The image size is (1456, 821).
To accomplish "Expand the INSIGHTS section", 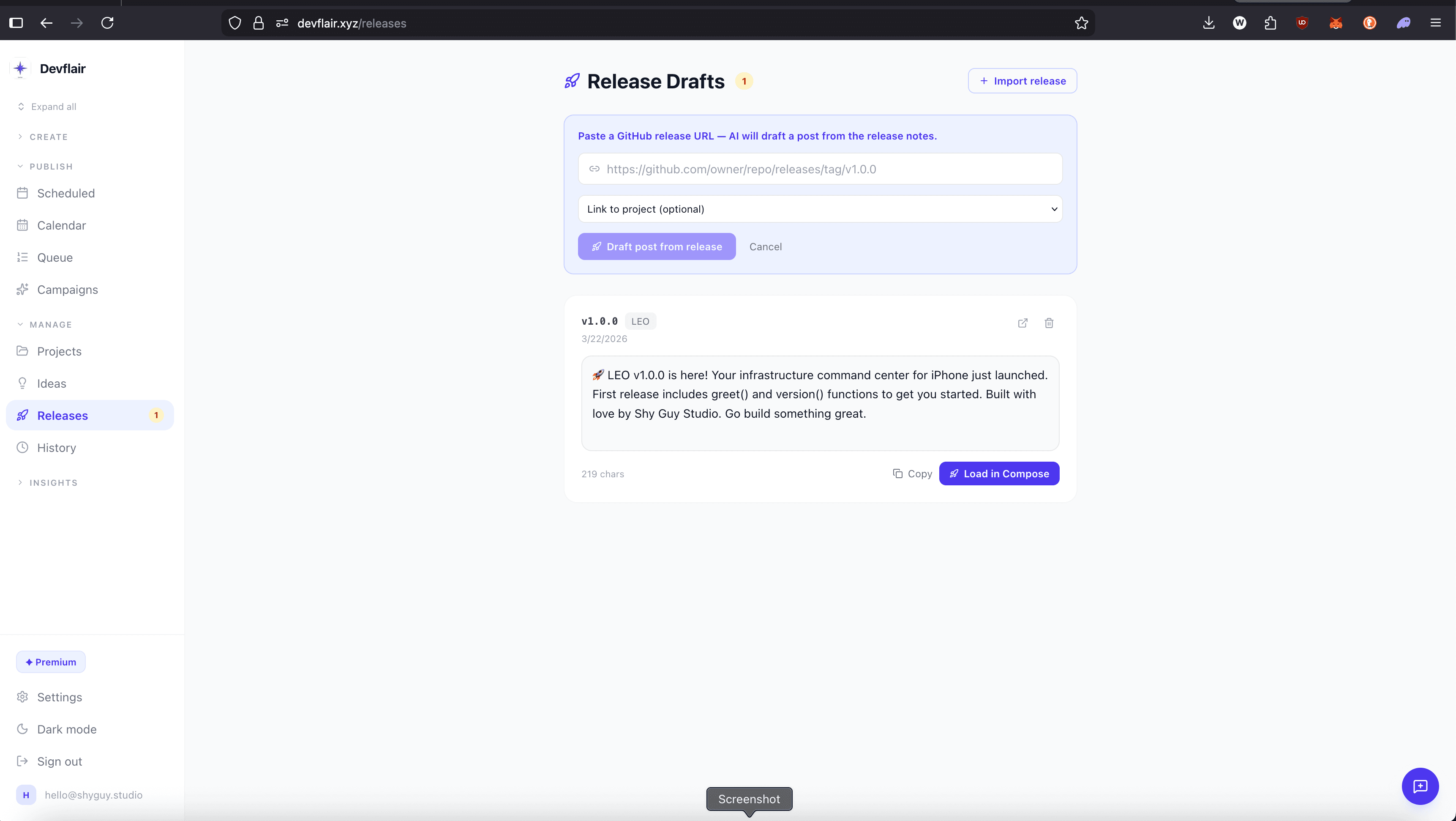I will tap(53, 482).
